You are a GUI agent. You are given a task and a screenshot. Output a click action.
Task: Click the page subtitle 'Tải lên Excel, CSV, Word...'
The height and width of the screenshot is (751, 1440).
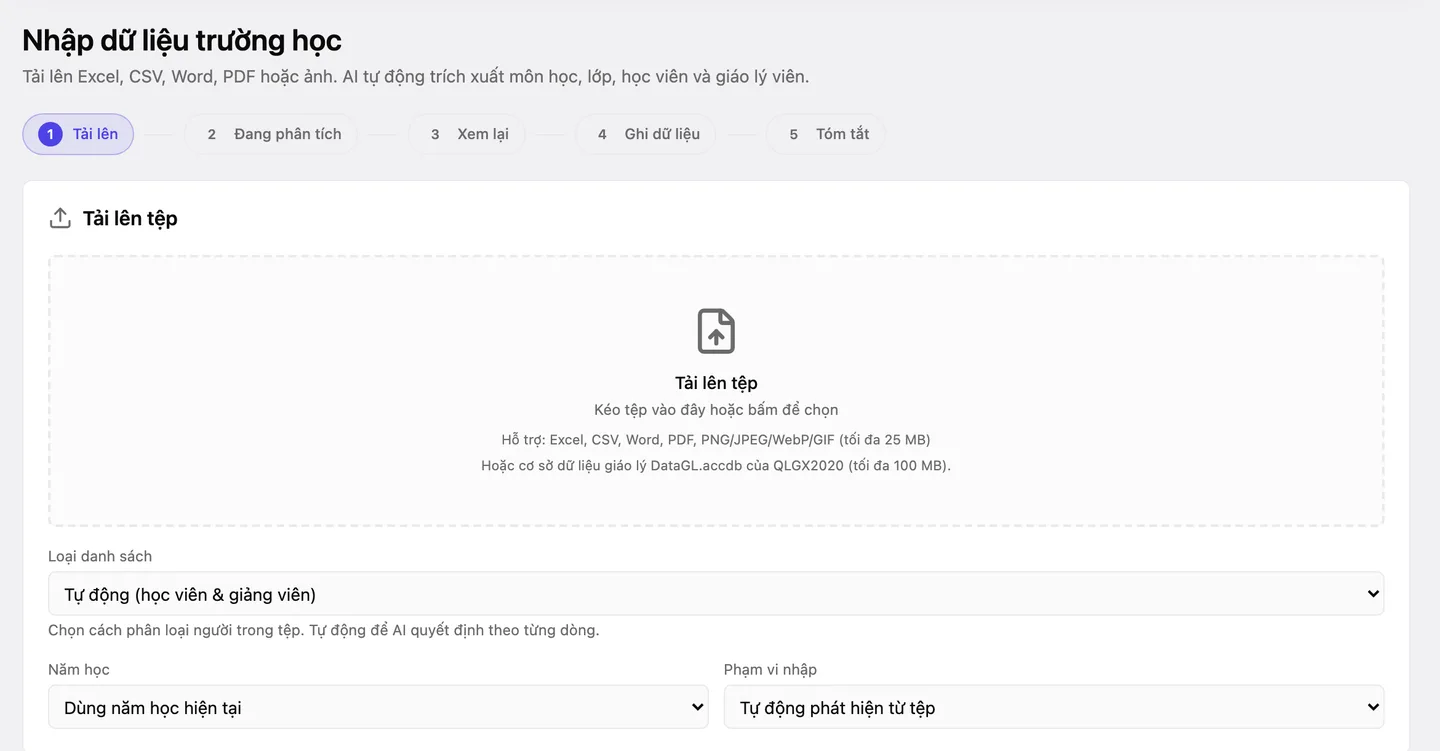tap(416, 76)
